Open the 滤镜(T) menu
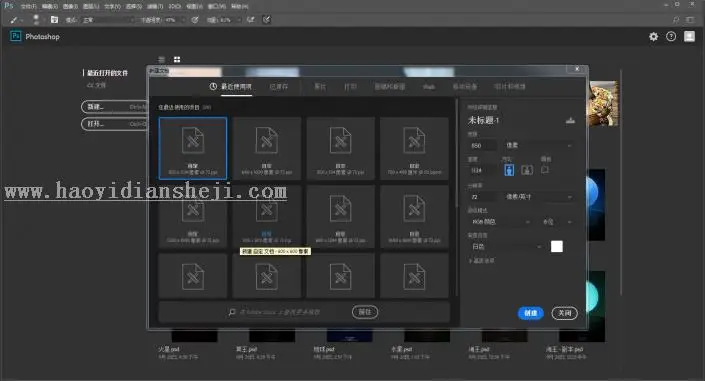The image size is (705, 381). (x=155, y=6)
